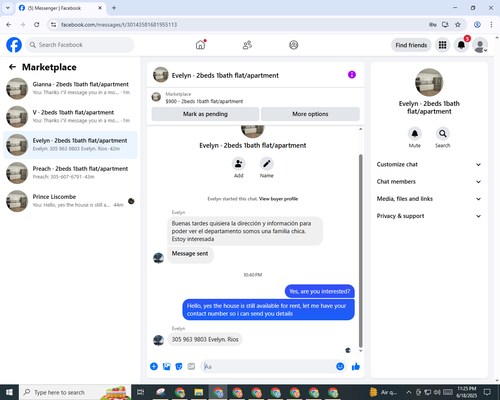Click the 'Yes, are you interested?' message
This screenshot has width=500, height=400.
click(x=320, y=291)
